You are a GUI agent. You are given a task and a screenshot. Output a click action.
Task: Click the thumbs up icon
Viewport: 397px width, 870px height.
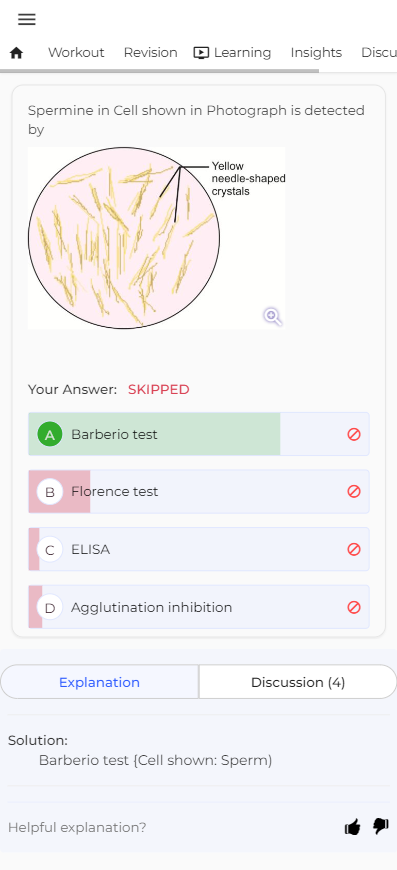353,827
